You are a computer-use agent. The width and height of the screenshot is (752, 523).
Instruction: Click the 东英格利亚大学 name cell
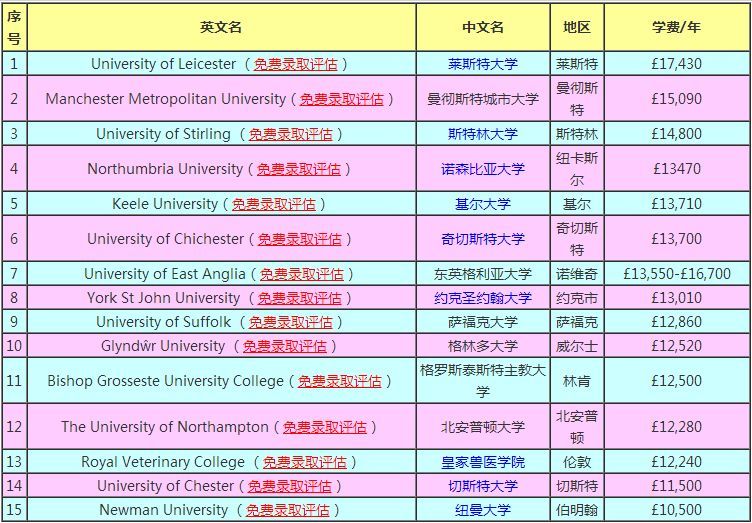coord(483,274)
